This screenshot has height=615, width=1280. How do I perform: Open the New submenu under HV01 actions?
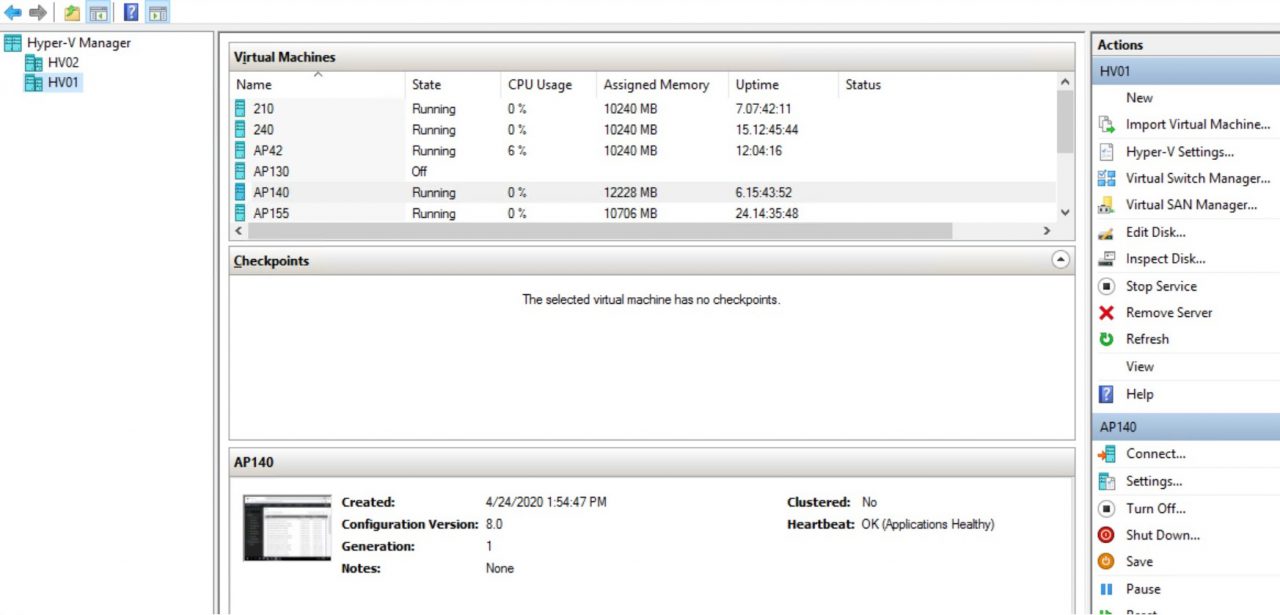point(1139,97)
